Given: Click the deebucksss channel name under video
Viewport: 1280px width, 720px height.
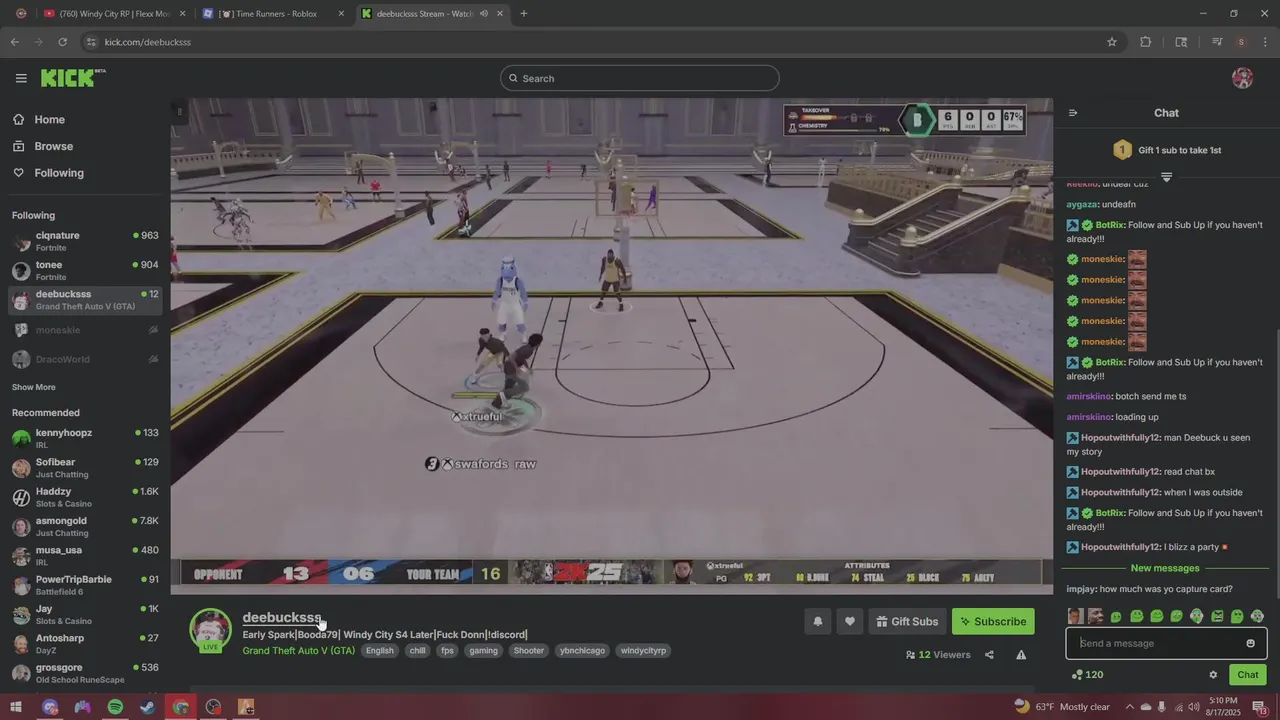Looking at the screenshot, I should tap(282, 617).
